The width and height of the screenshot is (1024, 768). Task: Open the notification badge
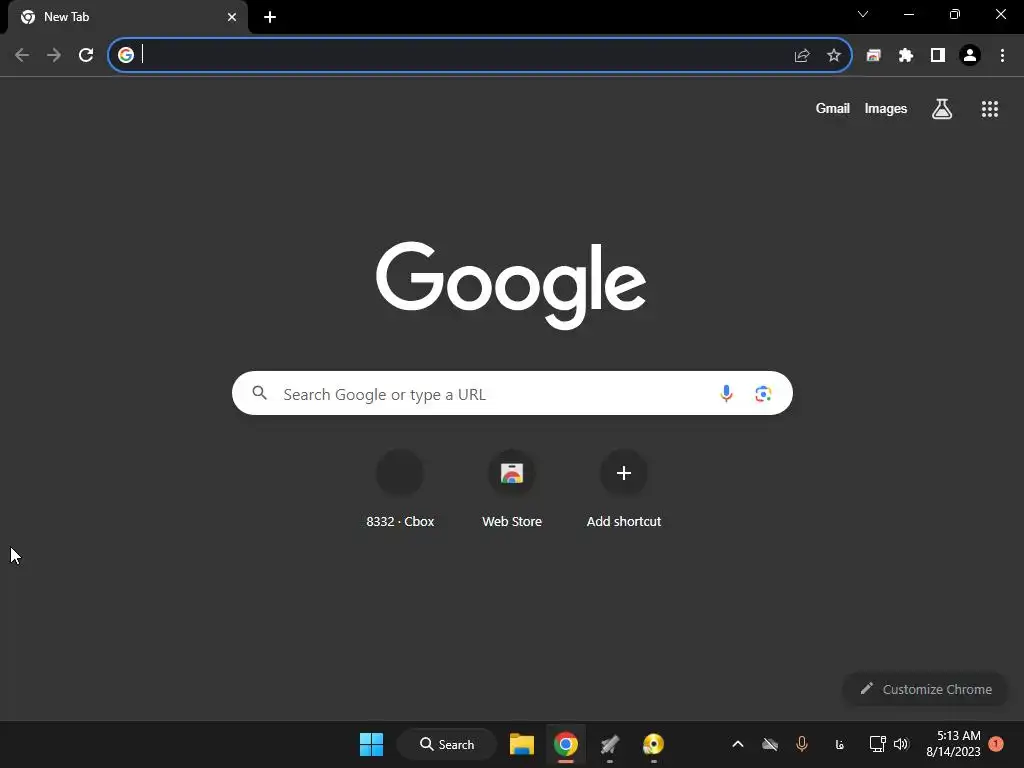(996, 744)
